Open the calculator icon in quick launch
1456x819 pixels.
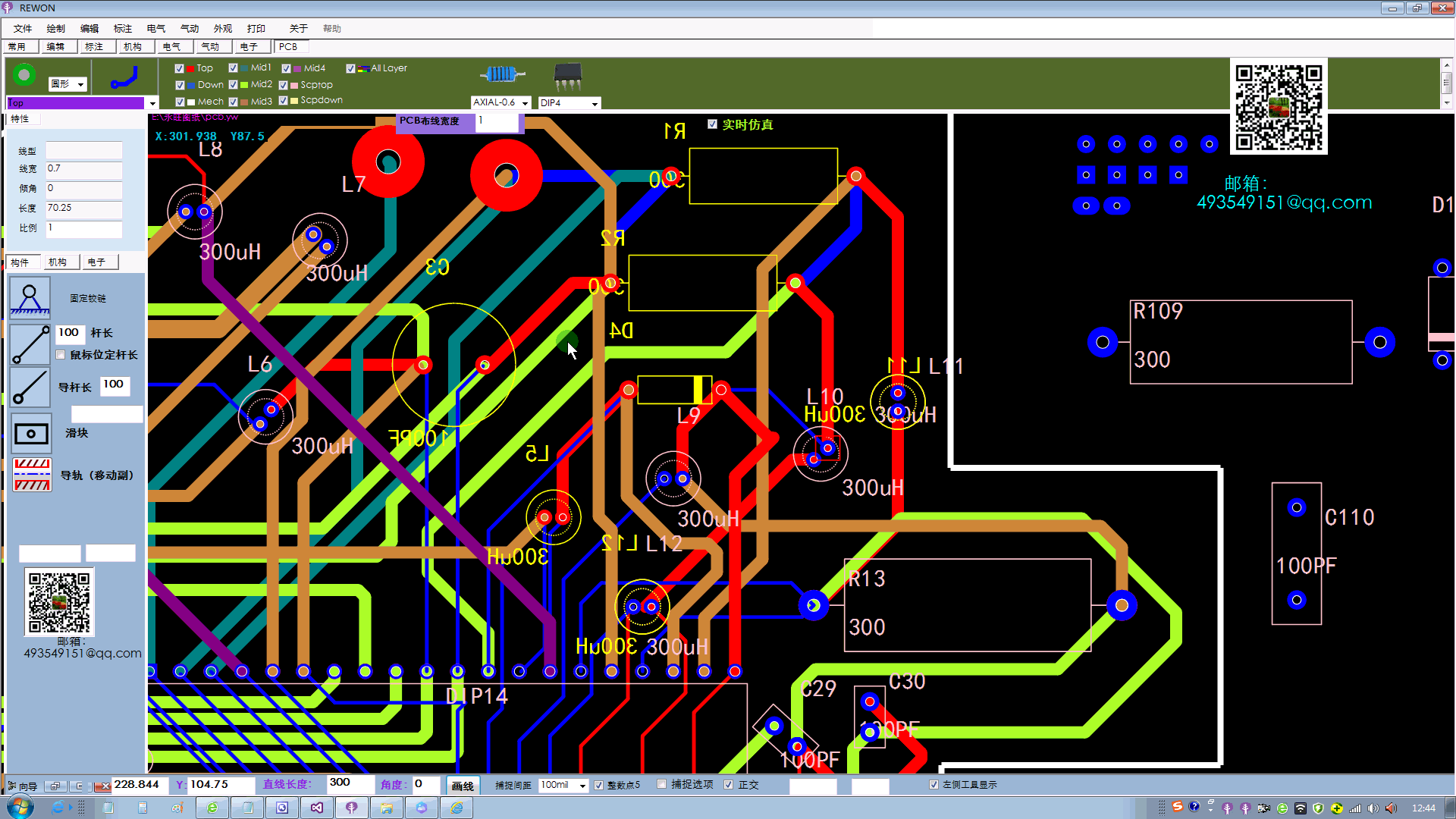click(x=142, y=808)
